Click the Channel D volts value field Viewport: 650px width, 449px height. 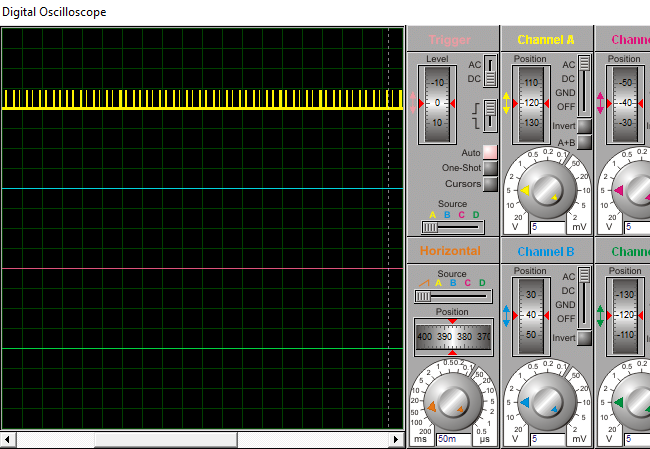tap(638, 439)
